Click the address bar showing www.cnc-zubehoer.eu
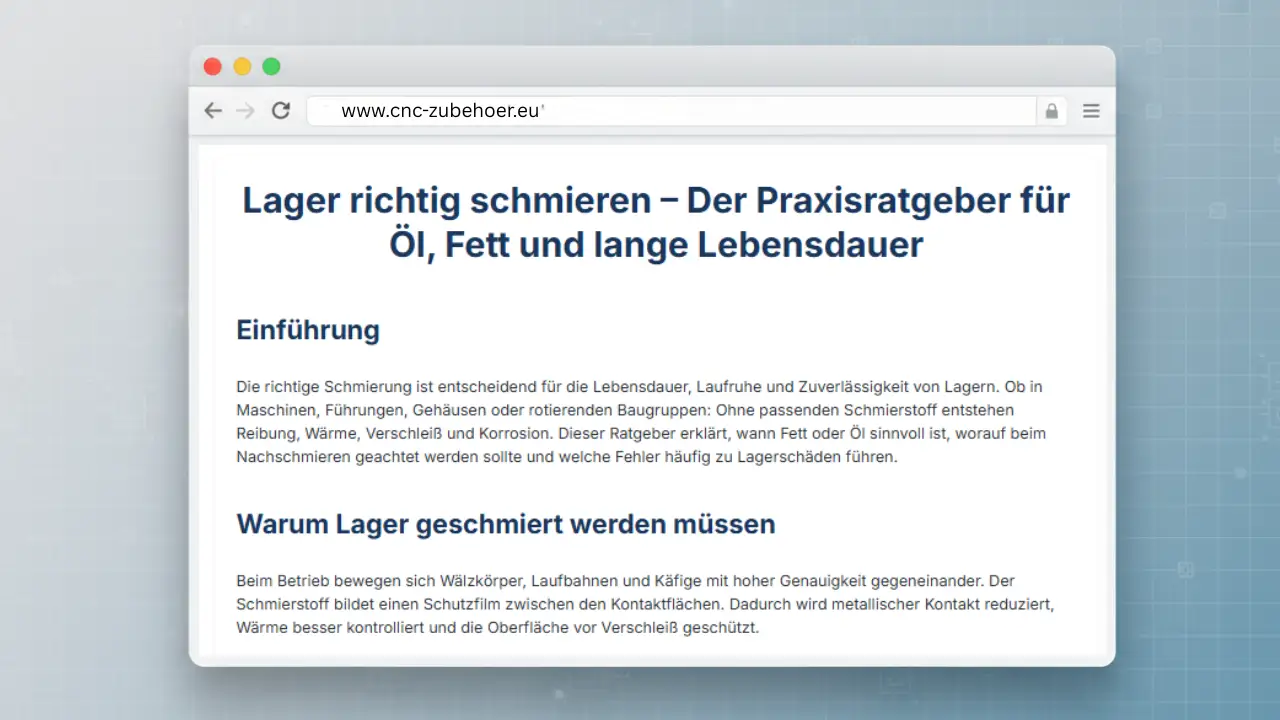 671,111
